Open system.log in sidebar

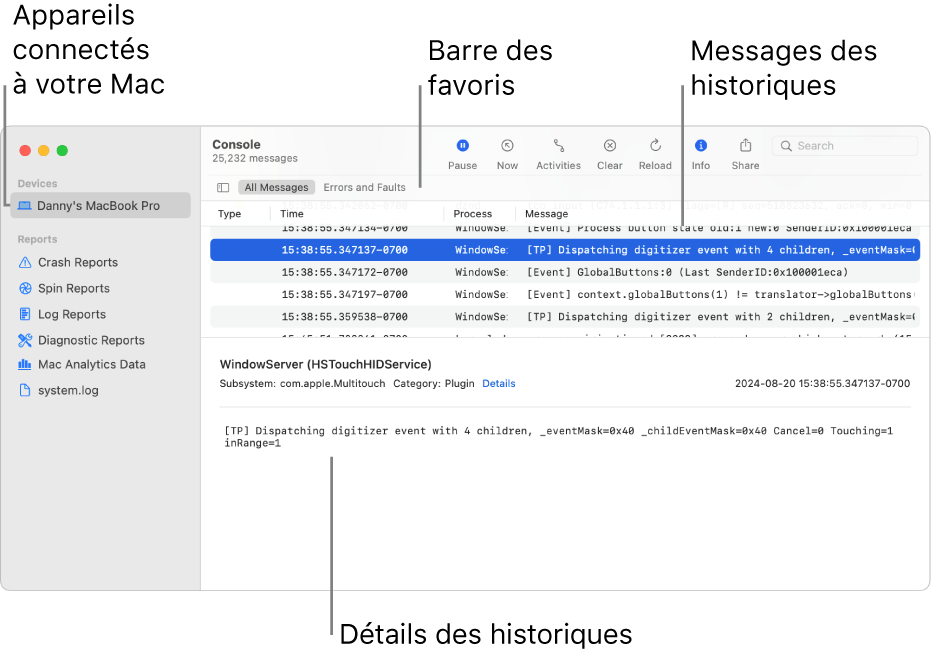click(x=68, y=391)
